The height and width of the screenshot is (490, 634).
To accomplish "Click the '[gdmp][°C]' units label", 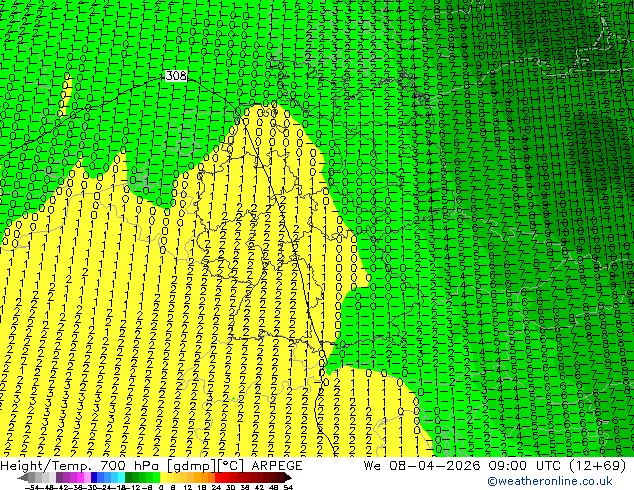I will pyautogui.click(x=206, y=466).
